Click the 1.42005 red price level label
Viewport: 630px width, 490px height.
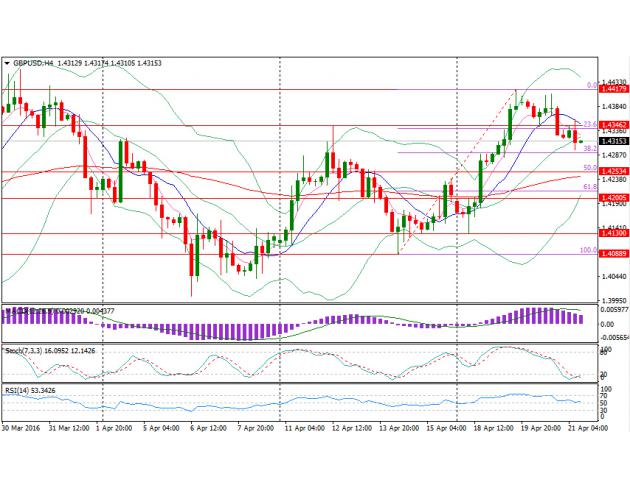coord(614,198)
